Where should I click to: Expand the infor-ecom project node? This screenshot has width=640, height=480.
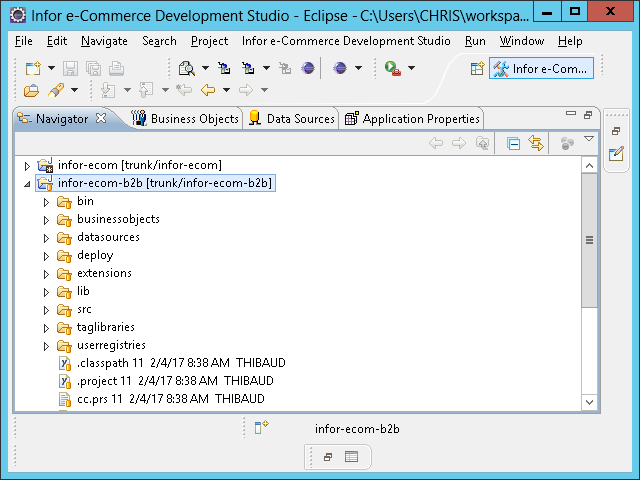27,165
